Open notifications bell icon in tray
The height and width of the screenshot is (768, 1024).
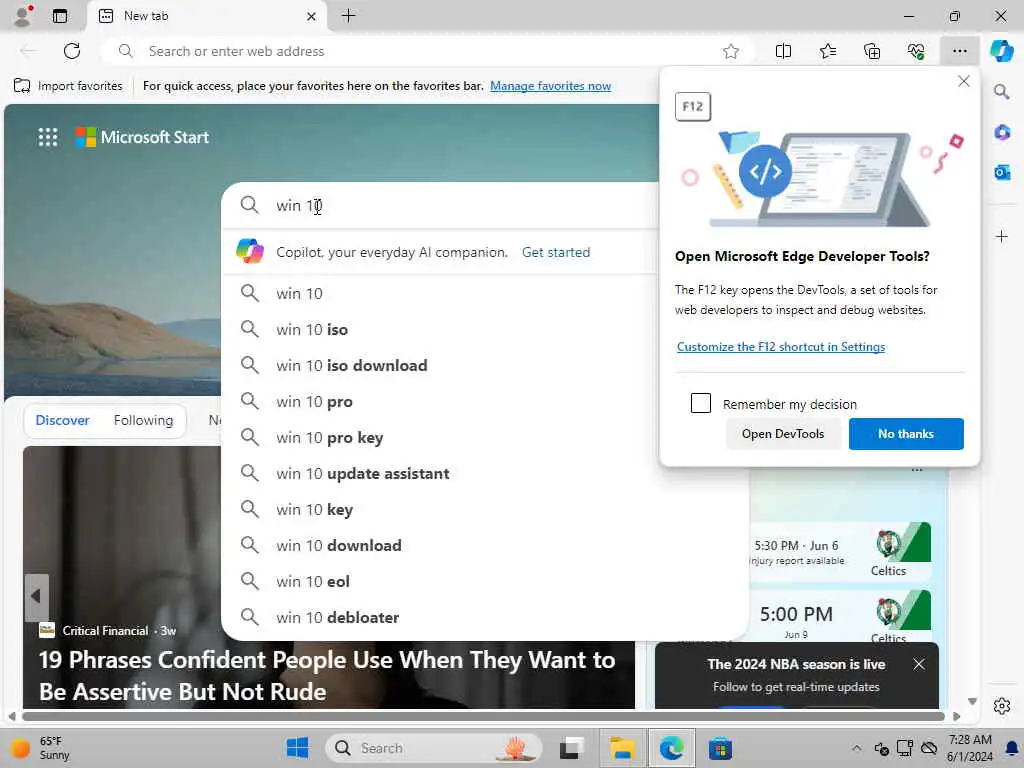pyautogui.click(x=1012, y=748)
